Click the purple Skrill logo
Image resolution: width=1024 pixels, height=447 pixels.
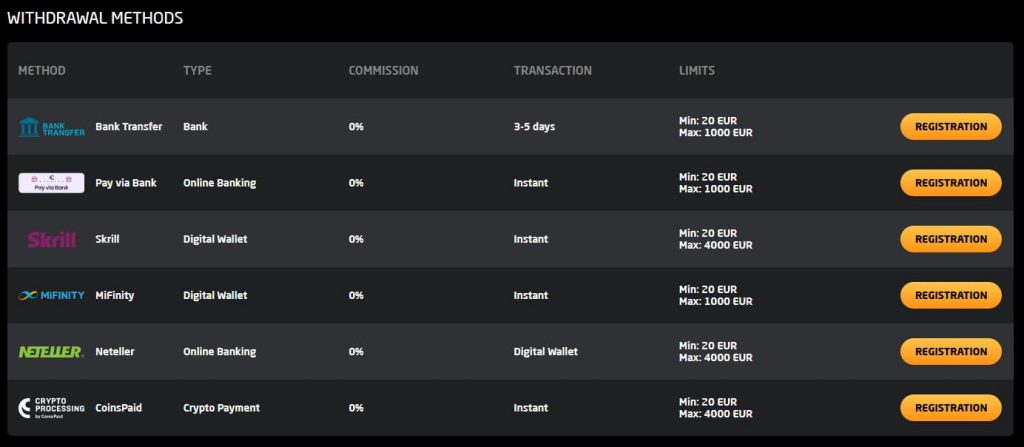point(51,239)
